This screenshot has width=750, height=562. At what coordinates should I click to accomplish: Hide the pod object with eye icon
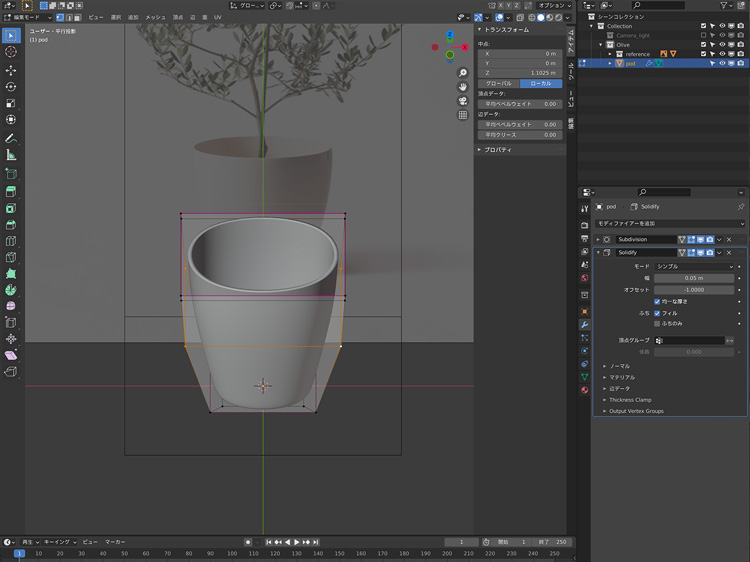[722, 63]
